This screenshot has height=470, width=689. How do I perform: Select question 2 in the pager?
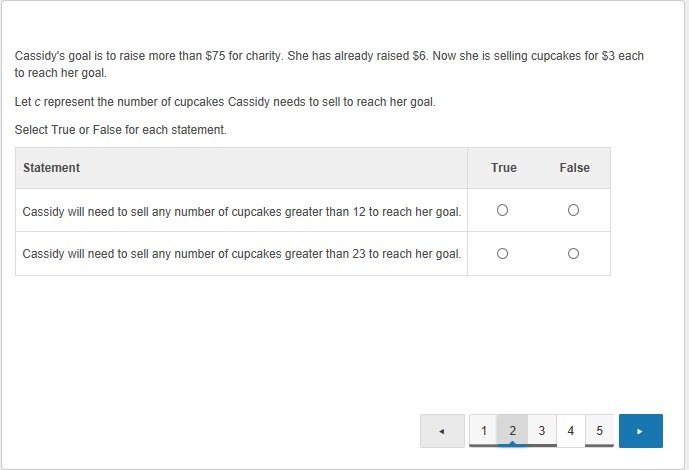coord(512,431)
